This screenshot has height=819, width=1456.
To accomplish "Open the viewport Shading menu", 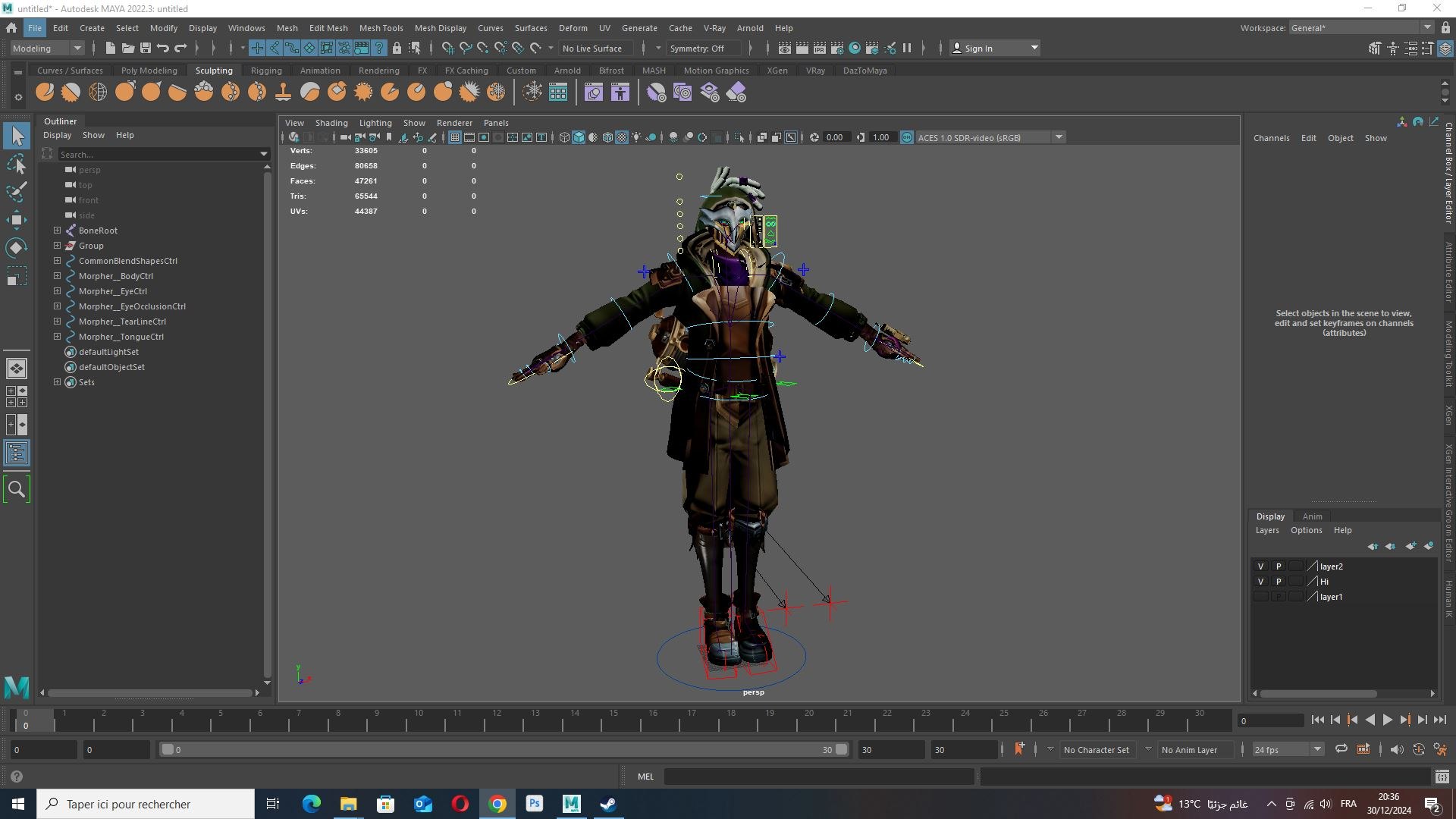I will click(x=331, y=123).
